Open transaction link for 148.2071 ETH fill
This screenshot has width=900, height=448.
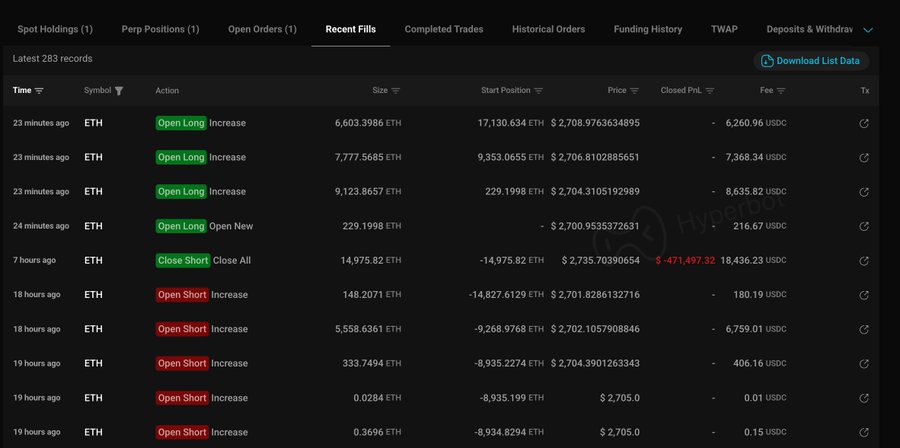(x=864, y=295)
